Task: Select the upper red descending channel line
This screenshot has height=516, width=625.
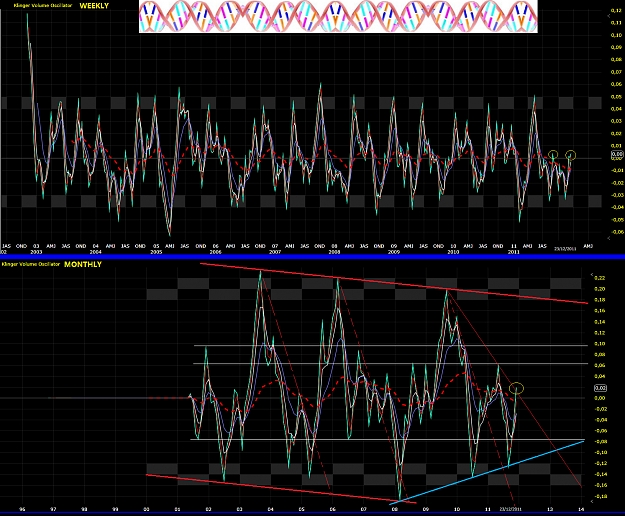Action: (x=393, y=283)
